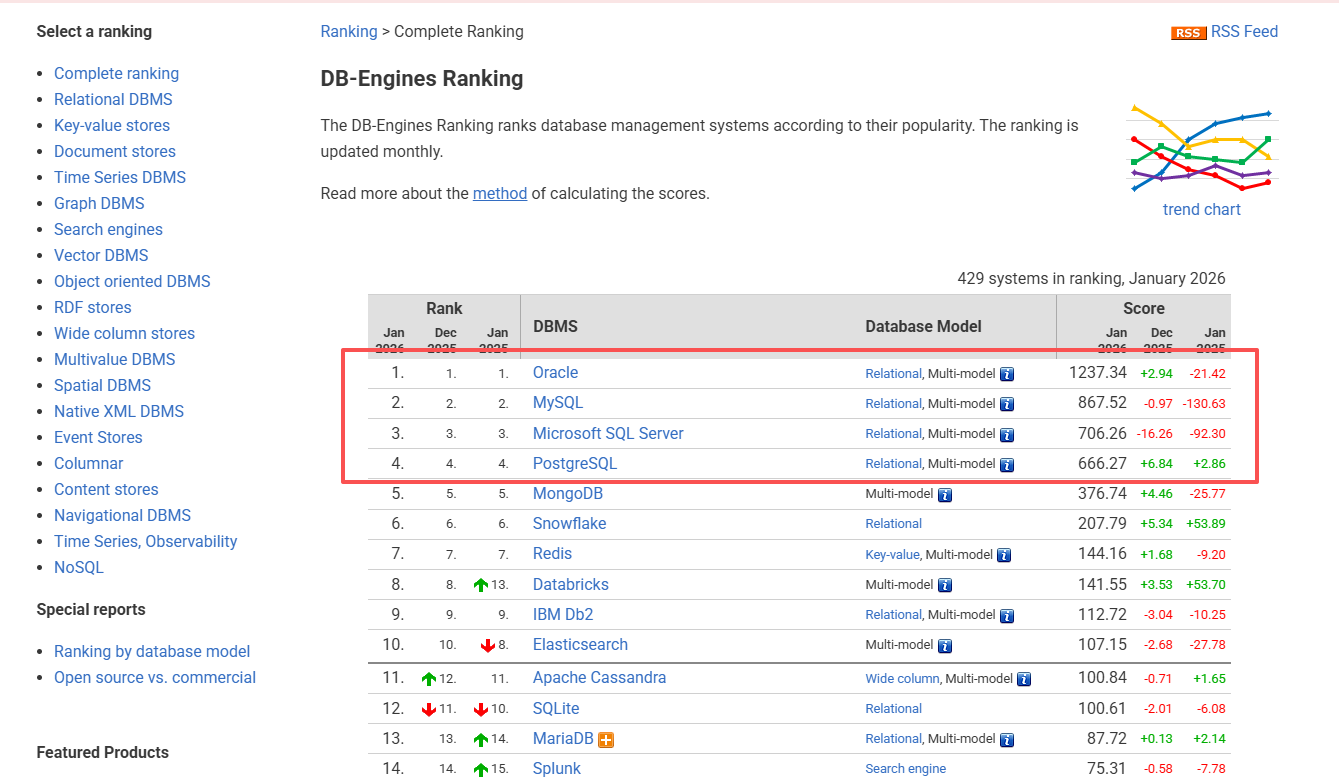Open the trend chart link
The width and height of the screenshot is (1339, 780).
point(1201,210)
